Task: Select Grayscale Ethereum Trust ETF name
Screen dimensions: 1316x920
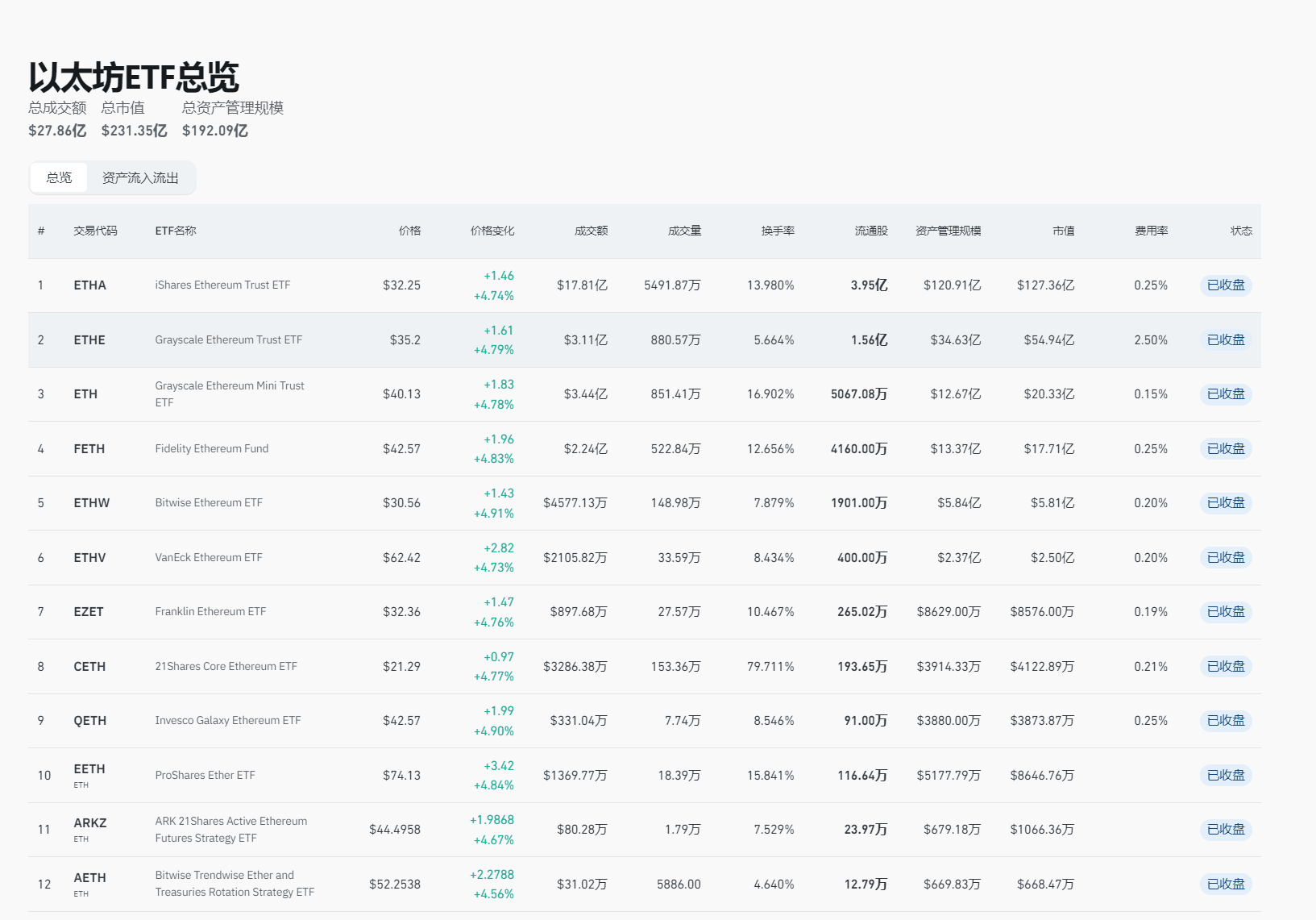Action: coord(229,340)
